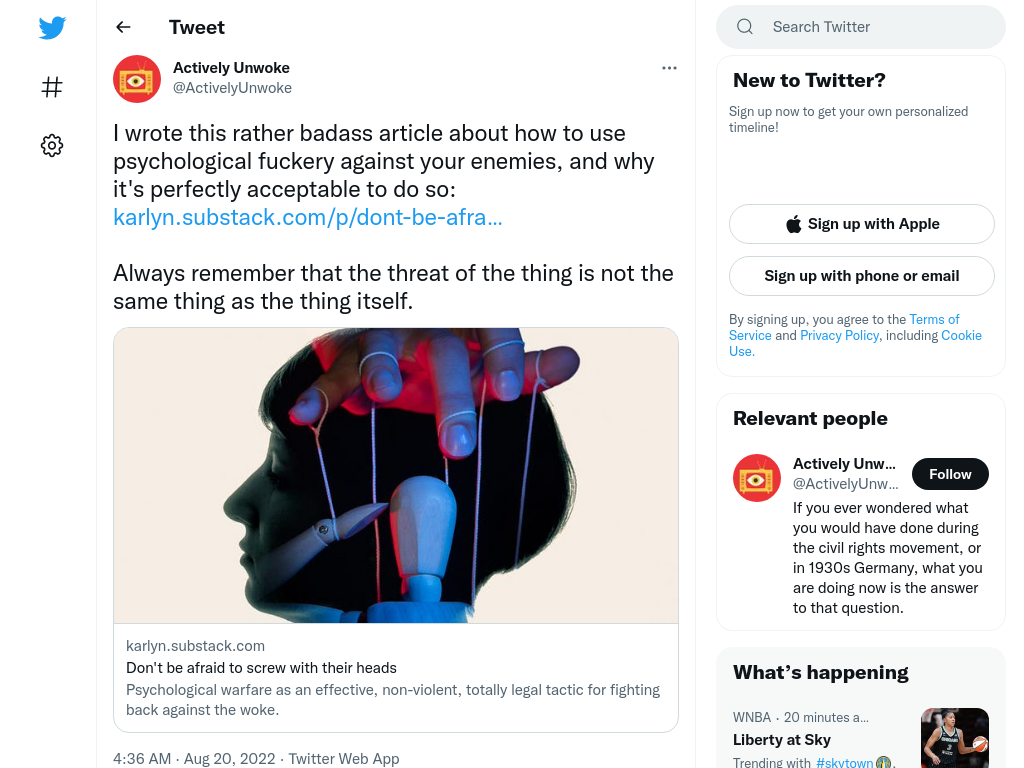Click the search magnifier icon
Image resolution: width=1024 pixels, height=768 pixels.
click(744, 27)
